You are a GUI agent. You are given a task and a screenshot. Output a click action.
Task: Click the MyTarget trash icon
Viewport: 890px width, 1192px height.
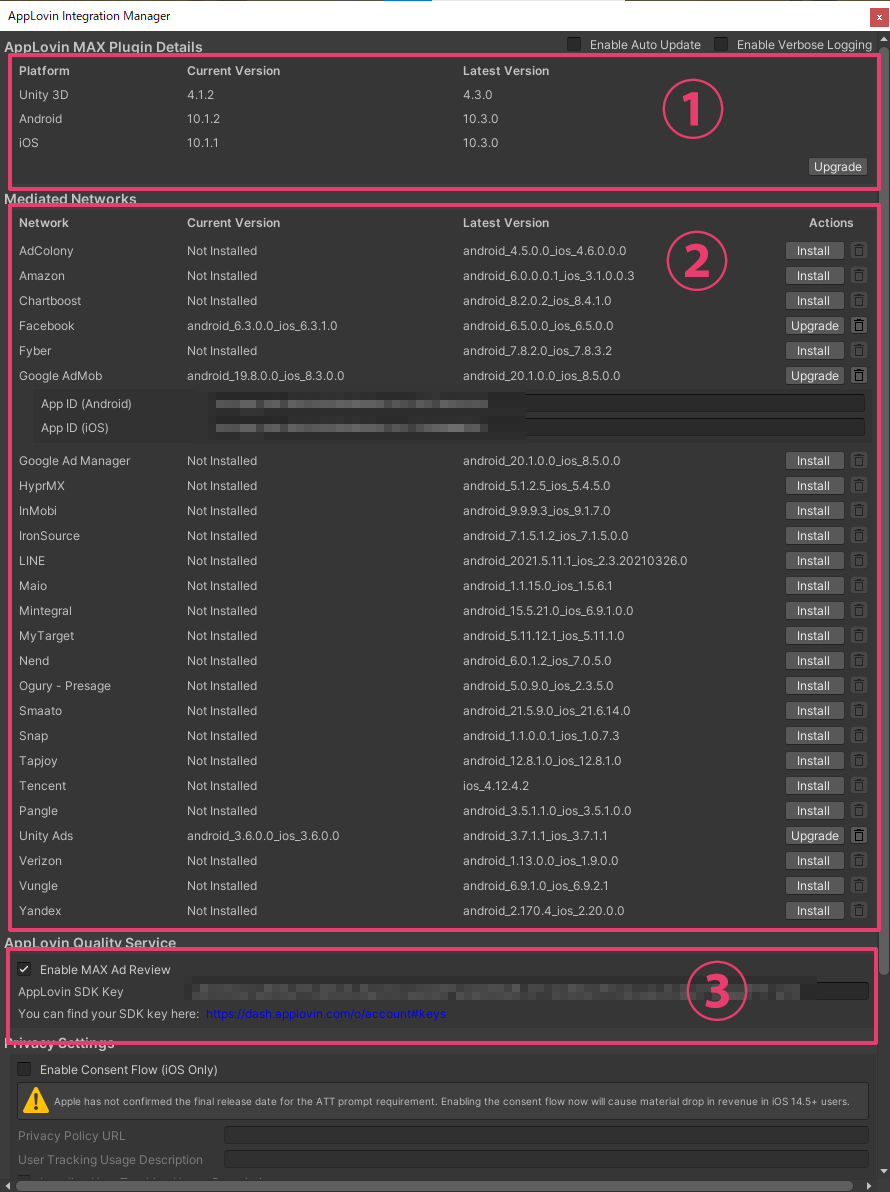(858, 636)
